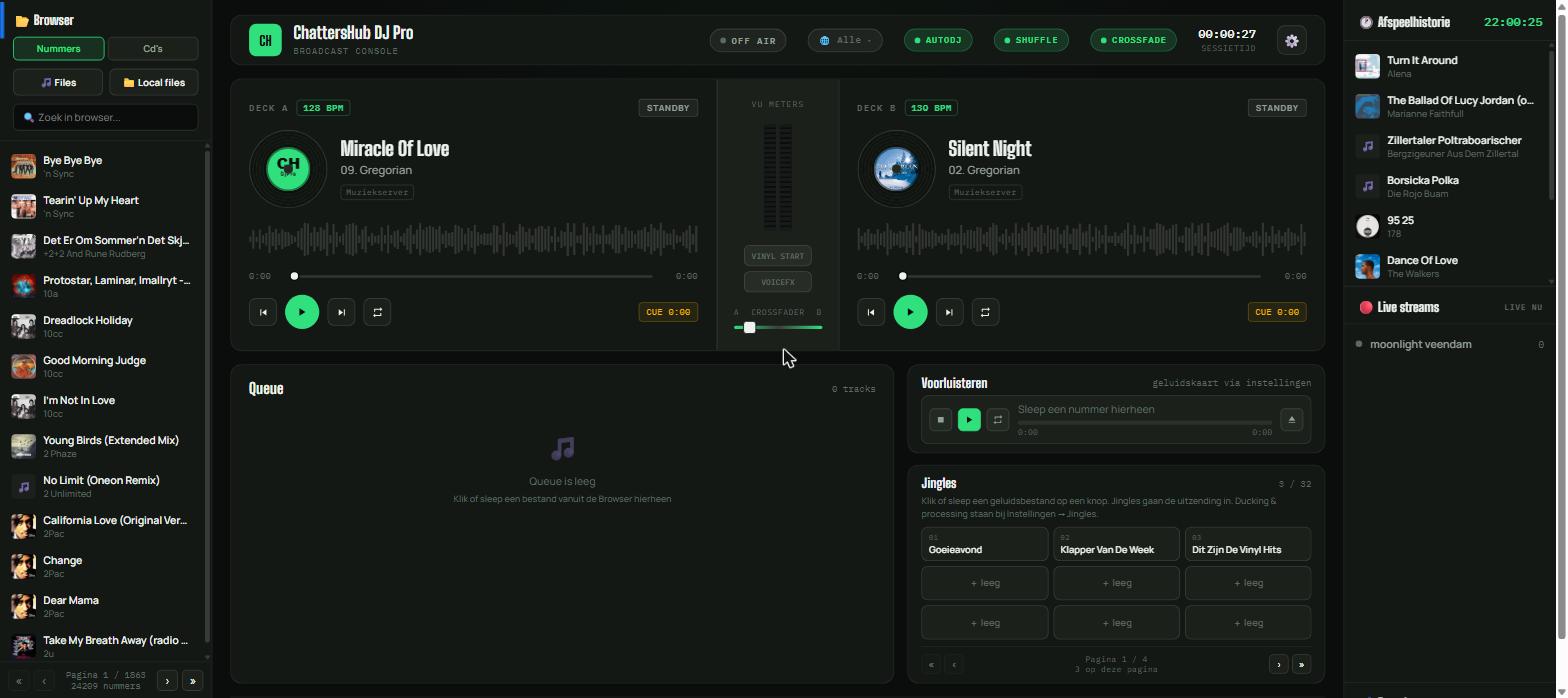Stop the Voorluisteren preview player
Image resolution: width=1568 pixels, height=698 pixels.
click(940, 420)
